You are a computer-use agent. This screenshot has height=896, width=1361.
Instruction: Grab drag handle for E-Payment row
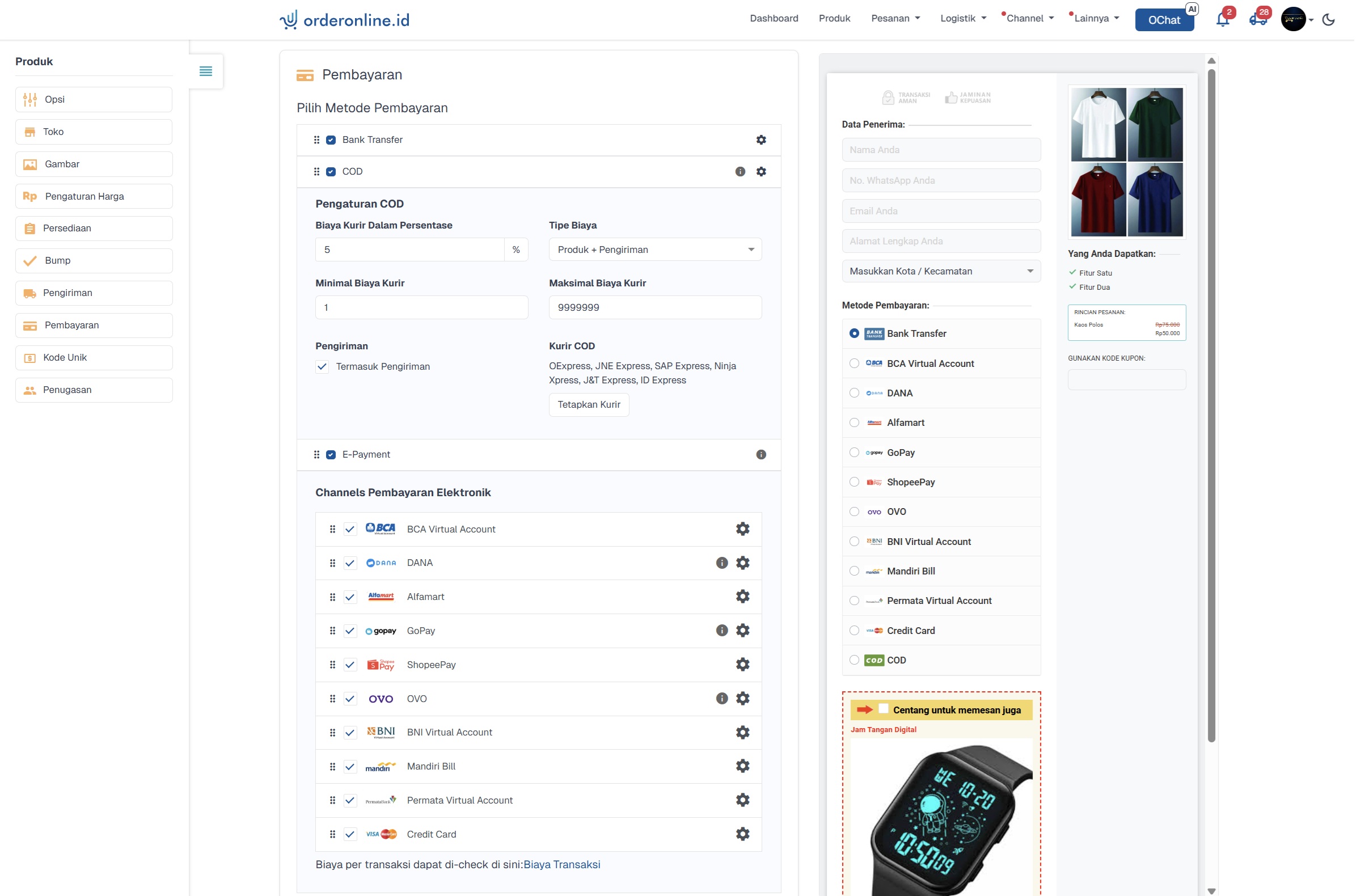(x=318, y=457)
